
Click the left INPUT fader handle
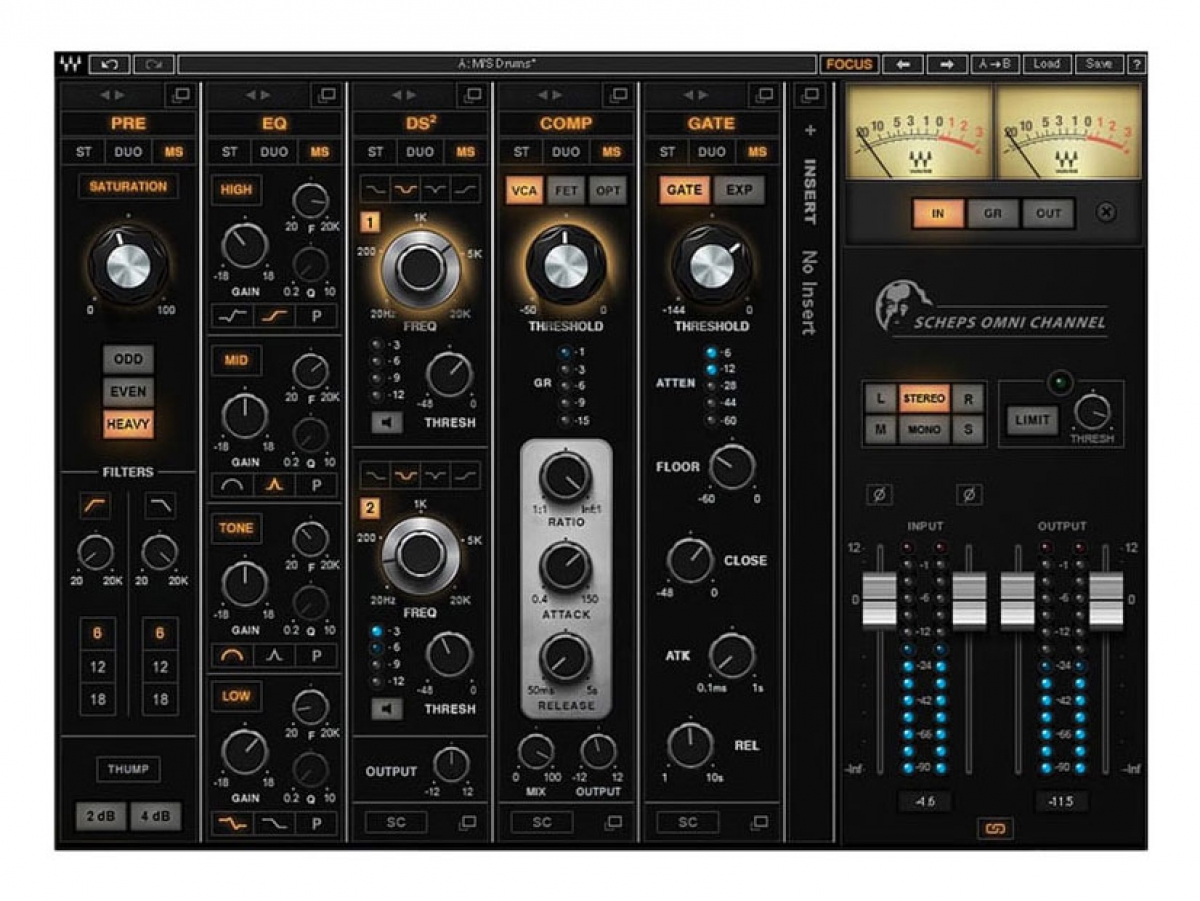[880, 600]
